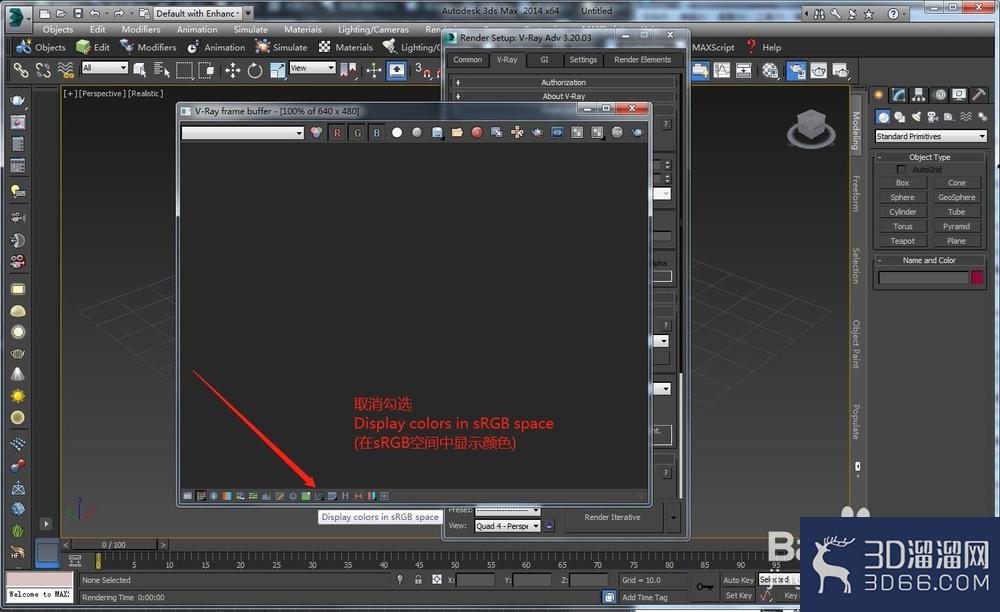Click the Torus primitive button

902,226
